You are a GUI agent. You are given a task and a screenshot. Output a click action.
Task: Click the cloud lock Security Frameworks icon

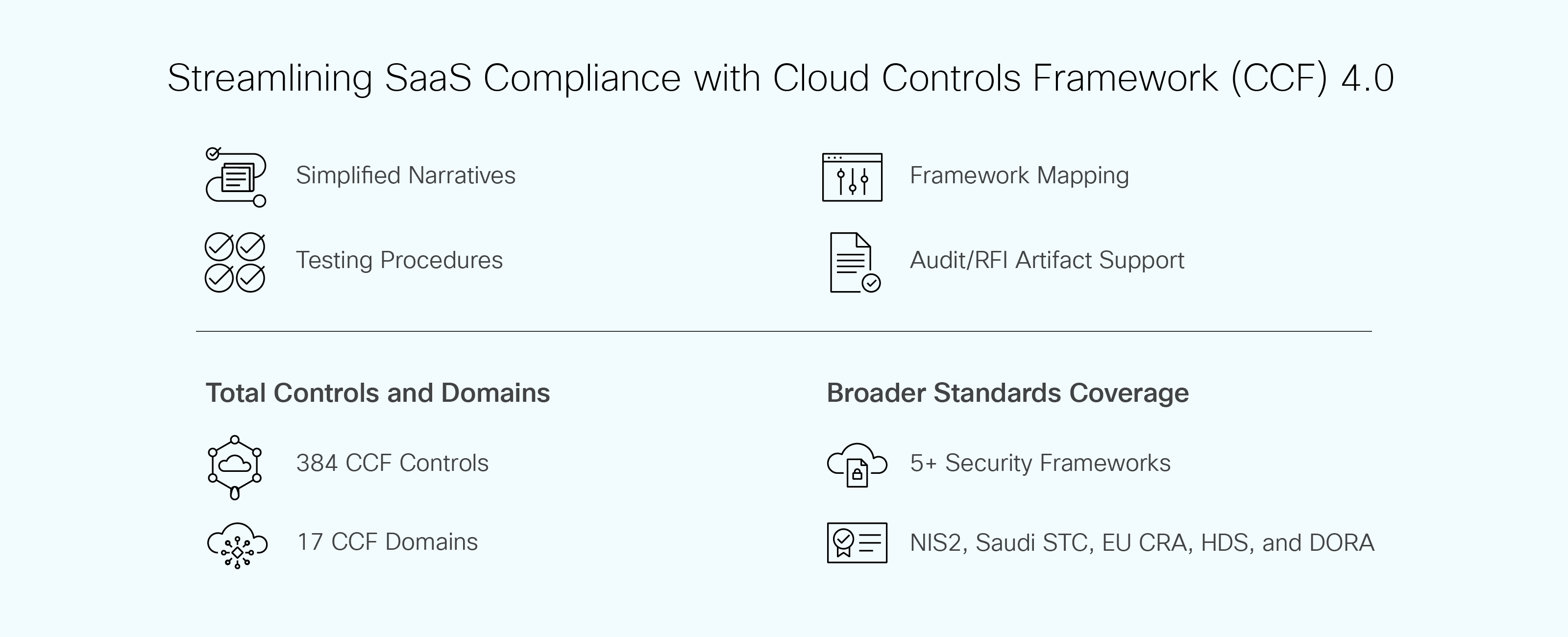(x=857, y=465)
